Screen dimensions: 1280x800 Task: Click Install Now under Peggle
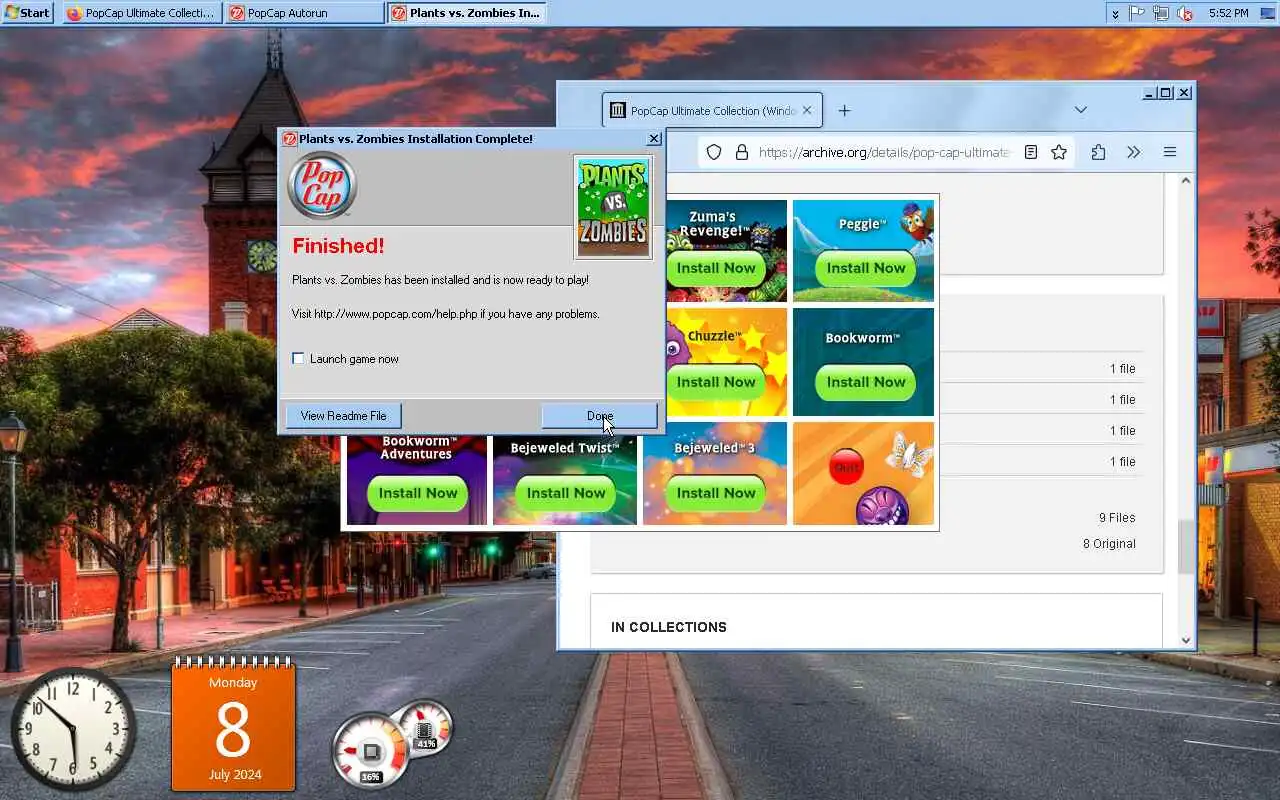(x=866, y=268)
